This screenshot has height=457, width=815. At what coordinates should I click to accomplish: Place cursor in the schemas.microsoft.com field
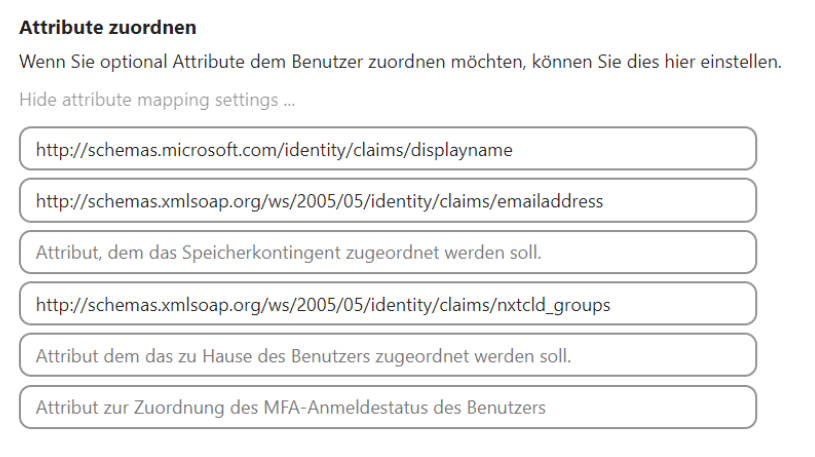coord(387,149)
